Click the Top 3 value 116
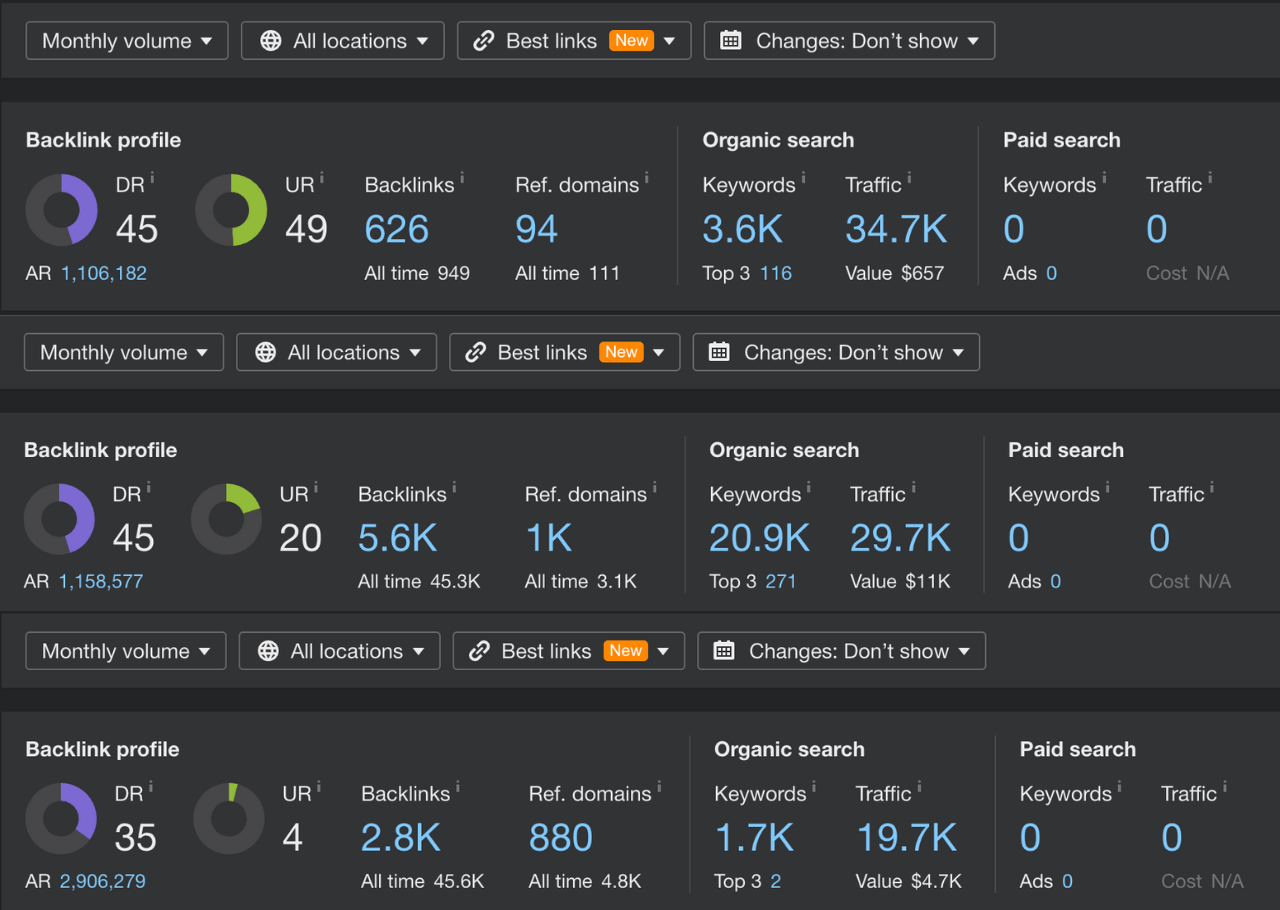Screen dimensions: 1280x910 775,273
